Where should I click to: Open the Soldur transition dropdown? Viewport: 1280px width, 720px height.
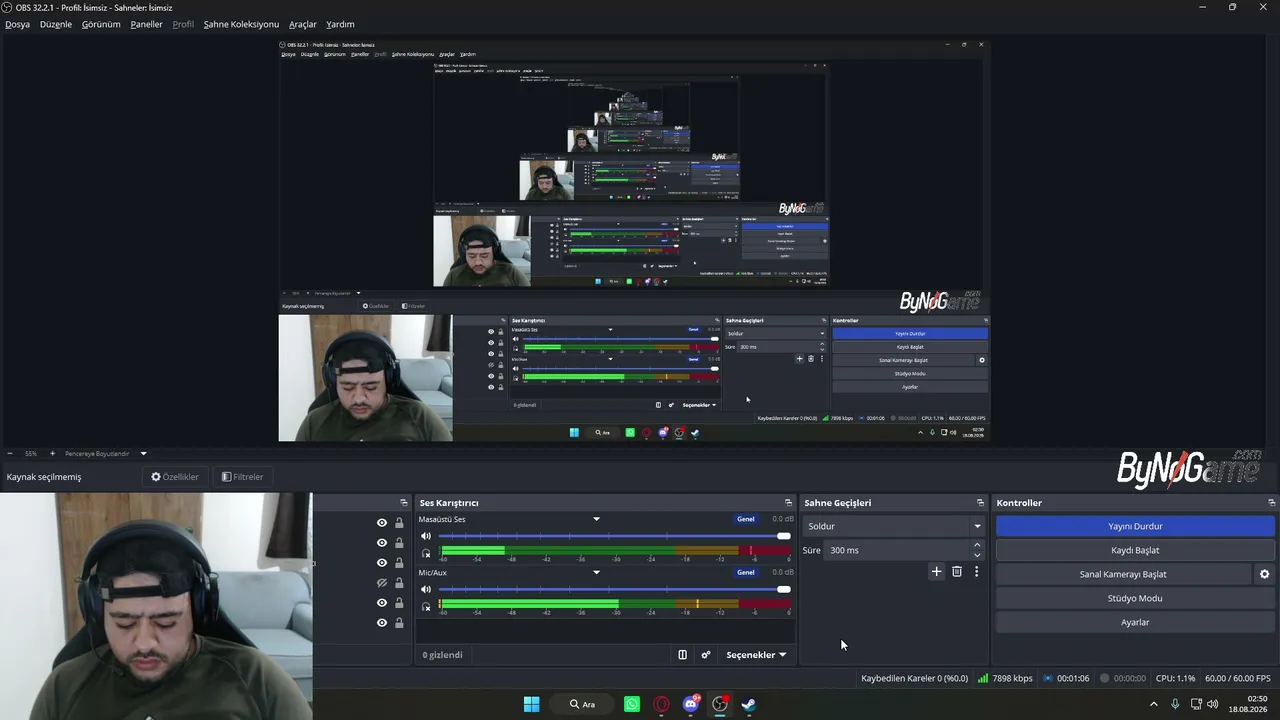(894, 526)
